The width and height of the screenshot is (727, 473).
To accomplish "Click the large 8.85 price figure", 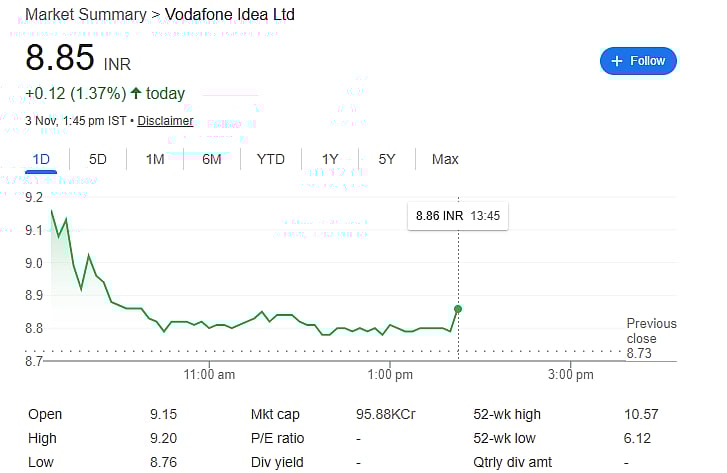I will point(60,58).
